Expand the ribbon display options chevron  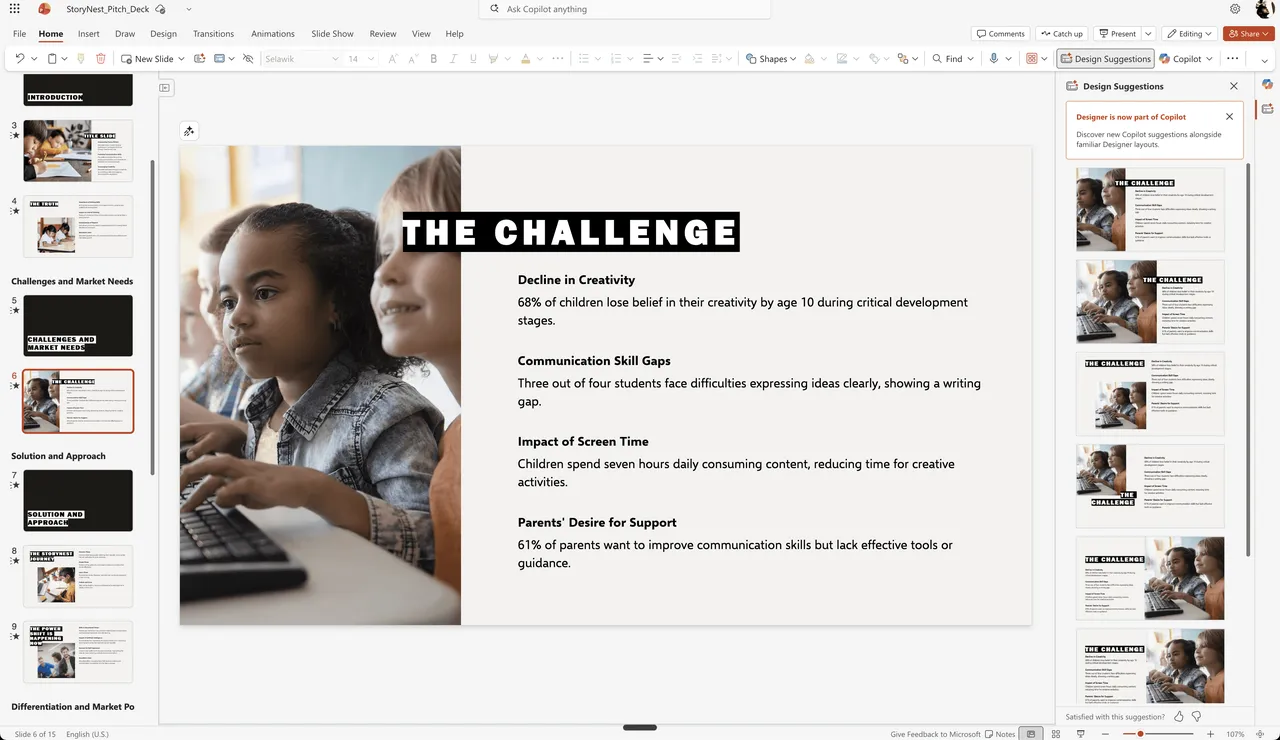pyautogui.click(x=1265, y=60)
